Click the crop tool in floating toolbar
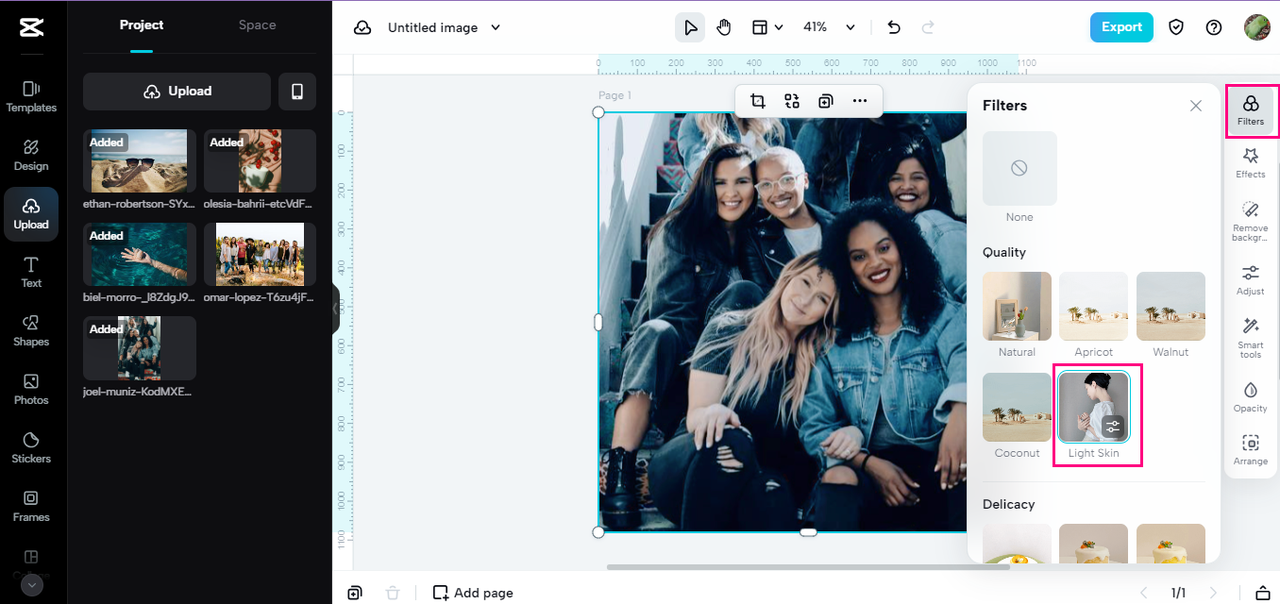 (758, 101)
